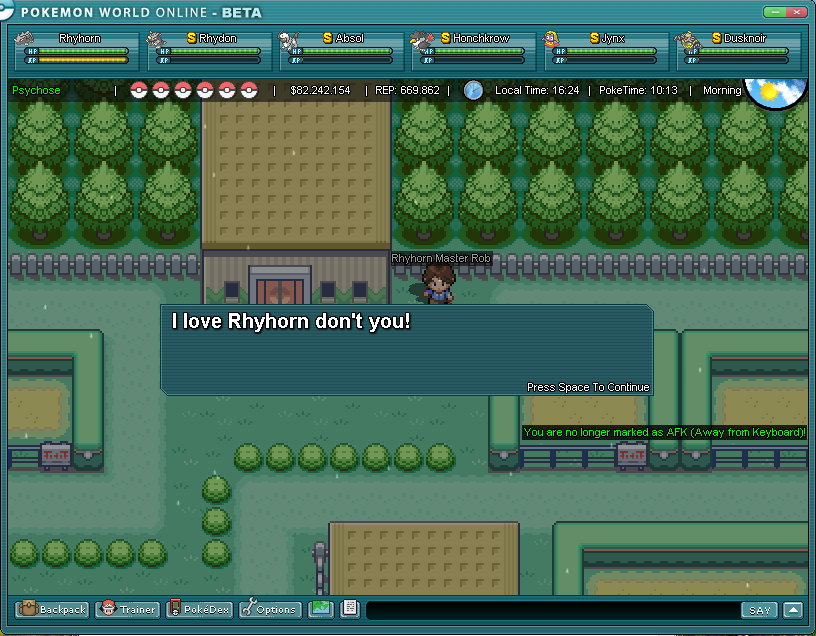Open the Backpack
Image resolution: width=816 pixels, height=636 pixels.
[x=52, y=609]
